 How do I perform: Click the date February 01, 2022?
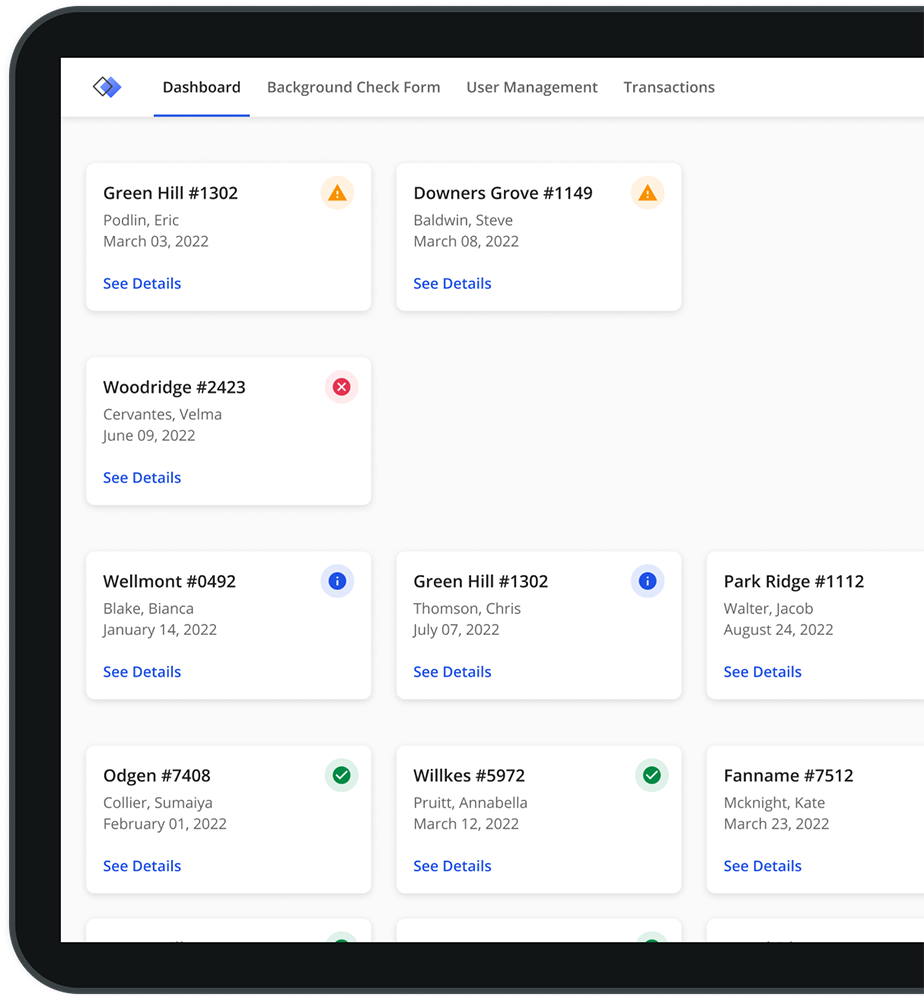point(165,824)
